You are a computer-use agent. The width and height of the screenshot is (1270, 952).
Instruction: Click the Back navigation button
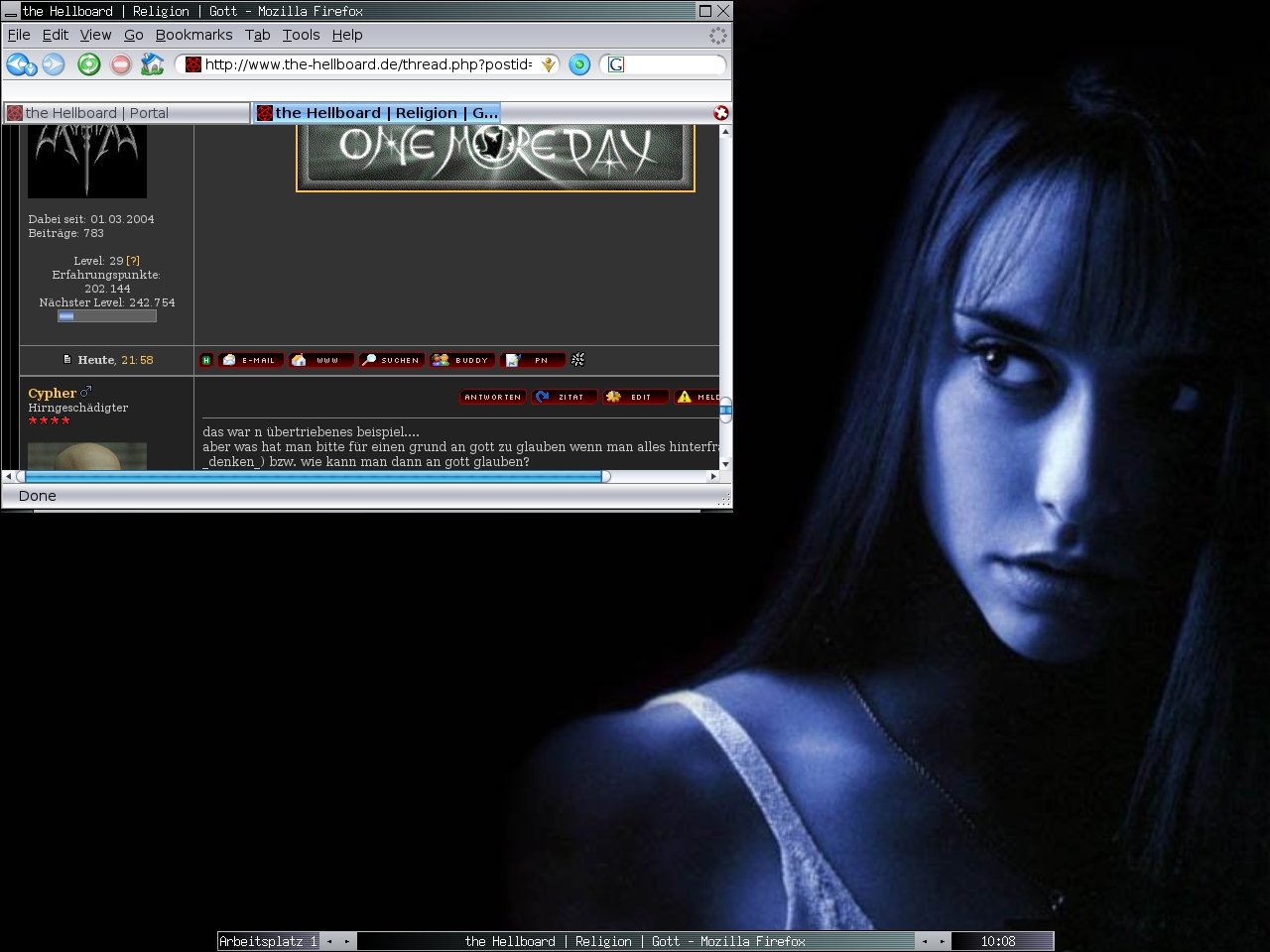pos(20,64)
